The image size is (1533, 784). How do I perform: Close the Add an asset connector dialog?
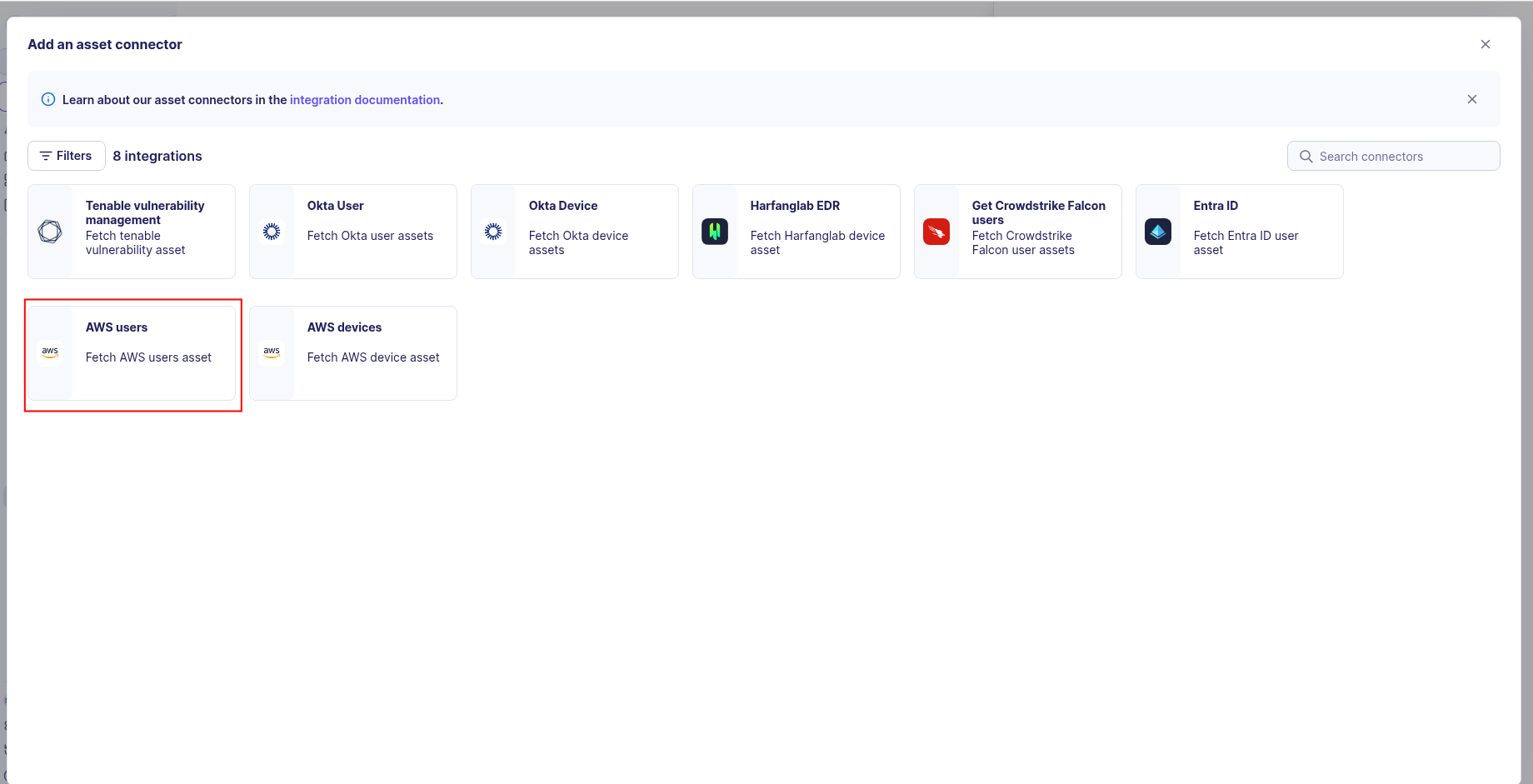(x=1486, y=44)
